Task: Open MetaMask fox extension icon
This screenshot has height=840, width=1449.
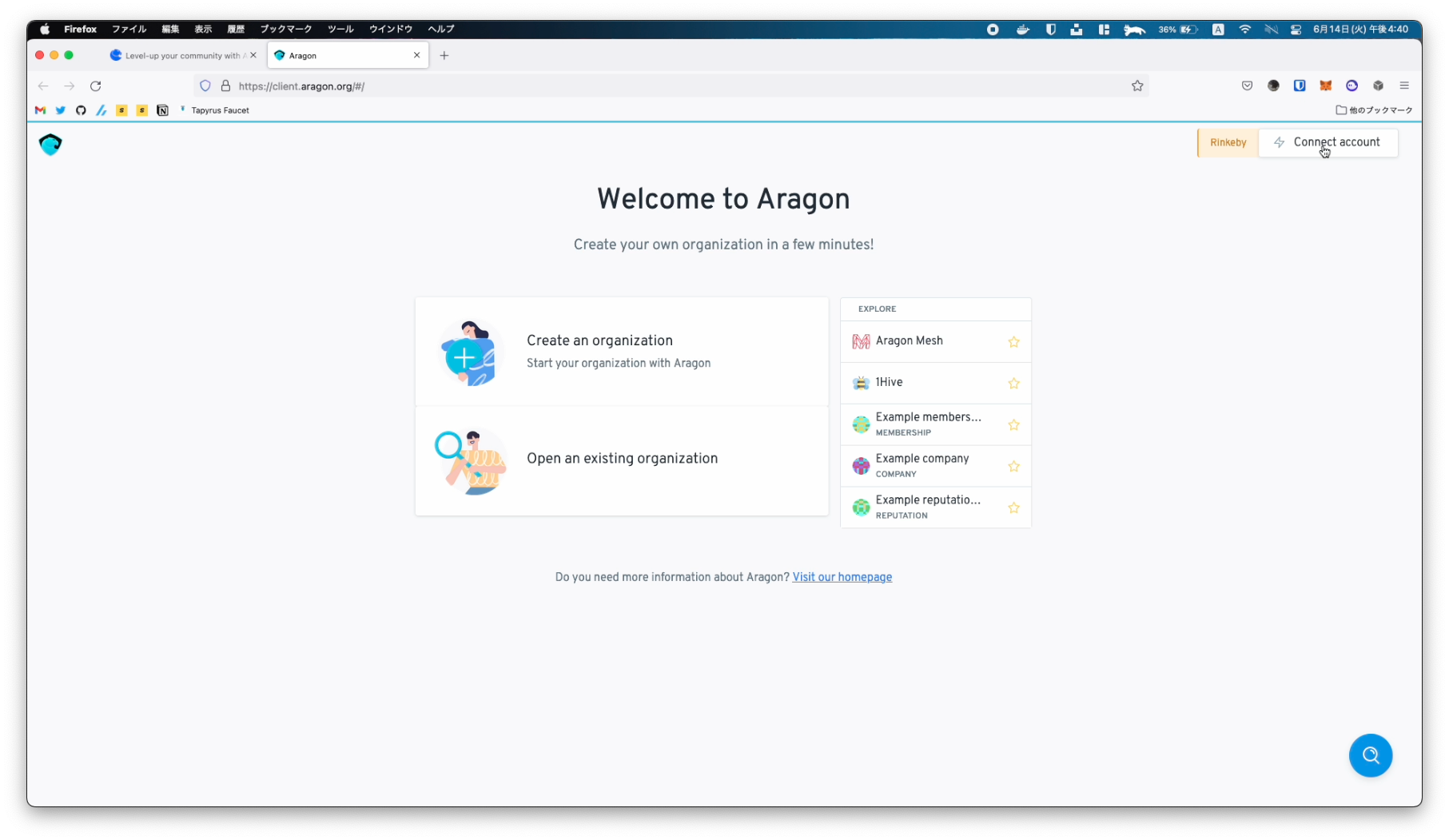Action: [1325, 86]
